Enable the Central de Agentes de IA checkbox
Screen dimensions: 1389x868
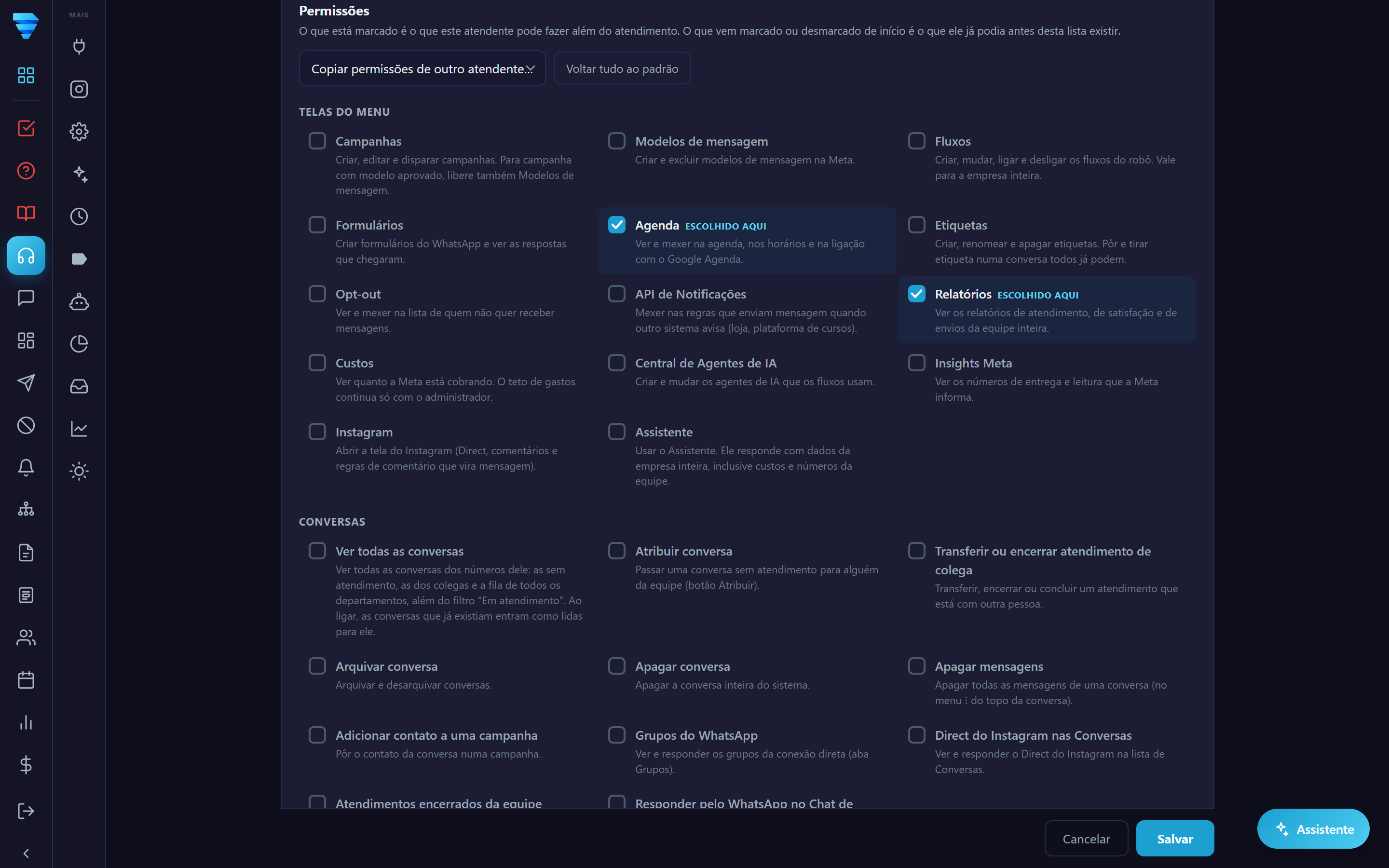point(616,362)
